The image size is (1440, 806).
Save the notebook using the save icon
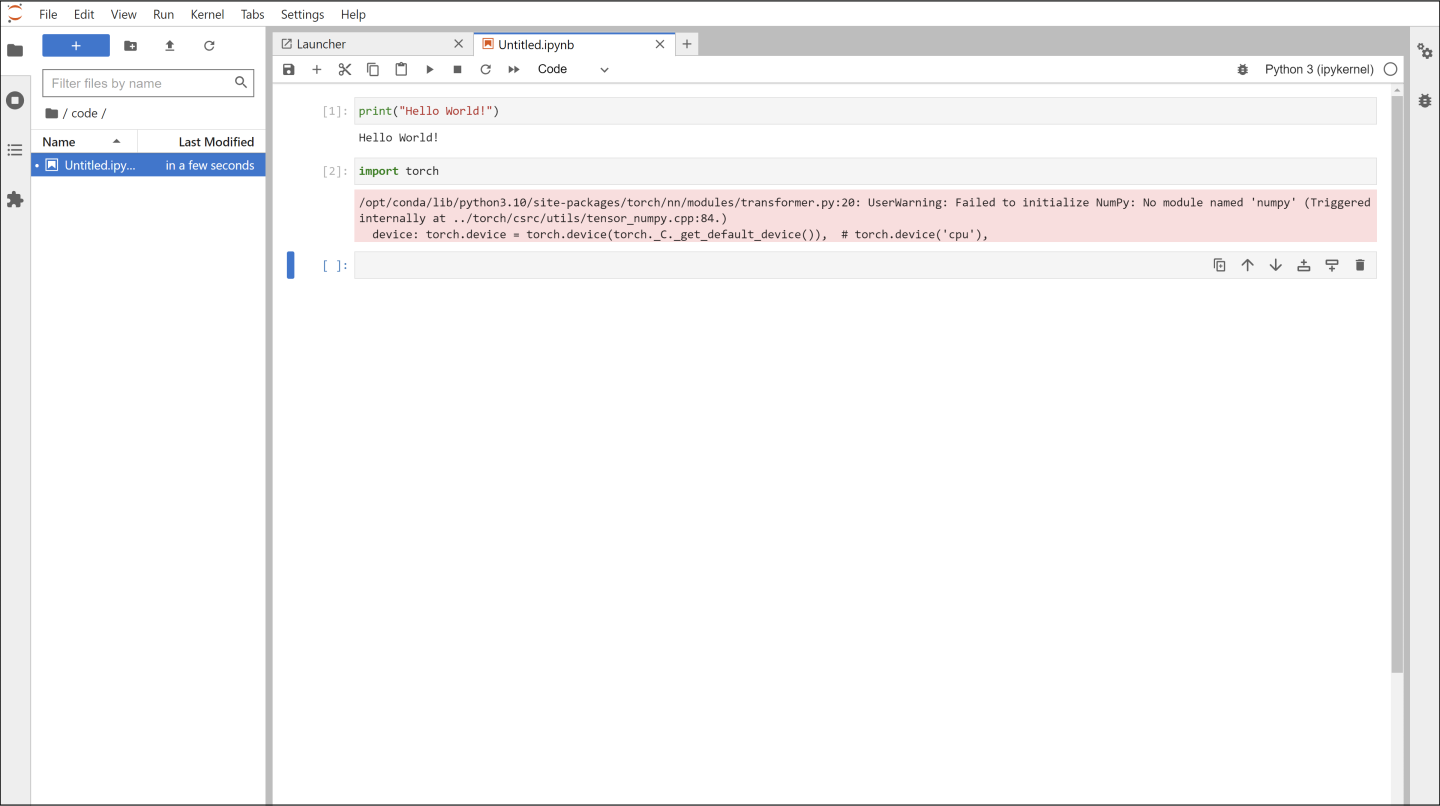pyautogui.click(x=289, y=69)
